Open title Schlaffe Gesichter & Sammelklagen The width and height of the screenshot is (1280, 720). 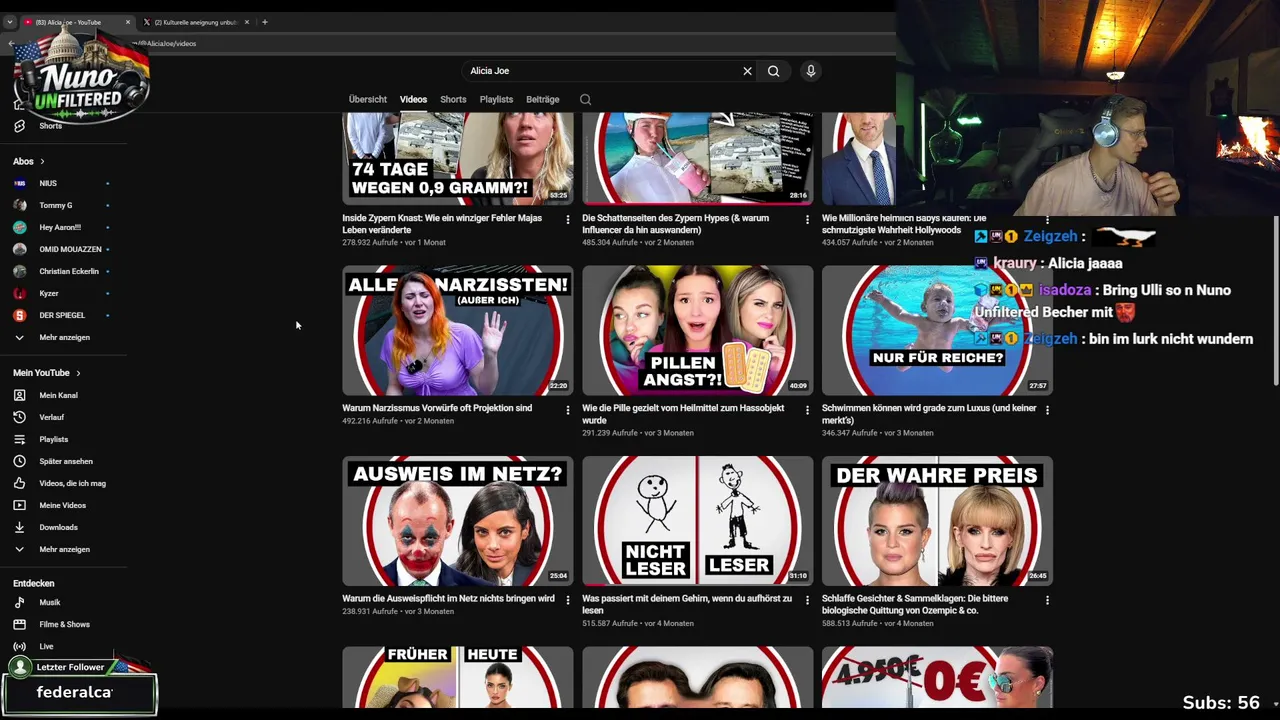coord(915,604)
